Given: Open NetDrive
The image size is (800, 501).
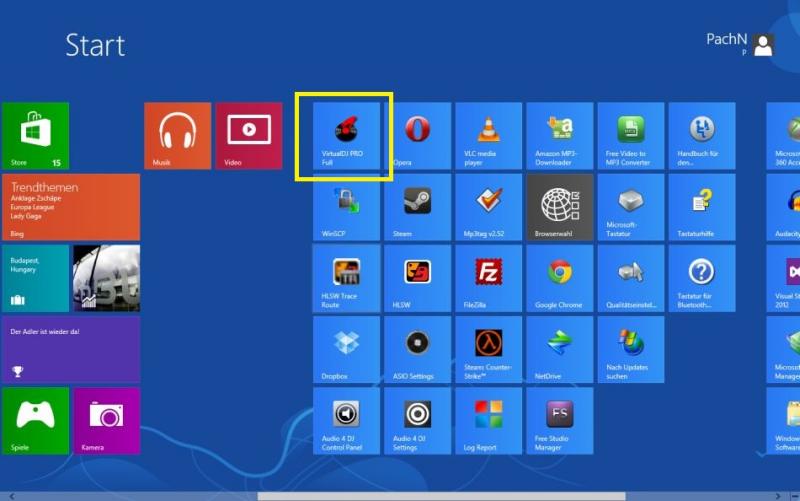Looking at the screenshot, I should click(560, 349).
